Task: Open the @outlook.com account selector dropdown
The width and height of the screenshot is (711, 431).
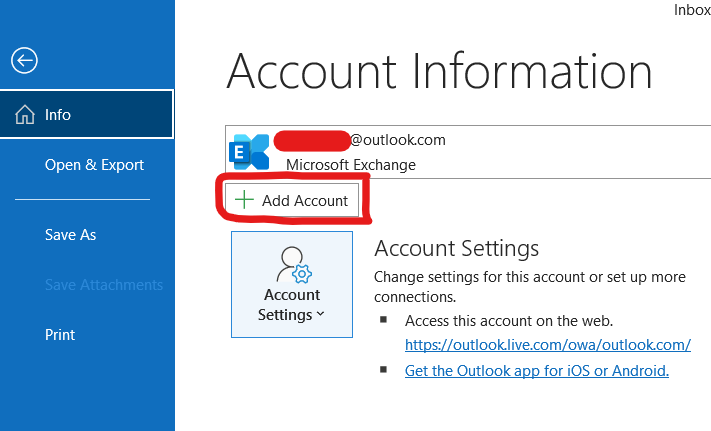Action: pyautogui.click(x=468, y=152)
